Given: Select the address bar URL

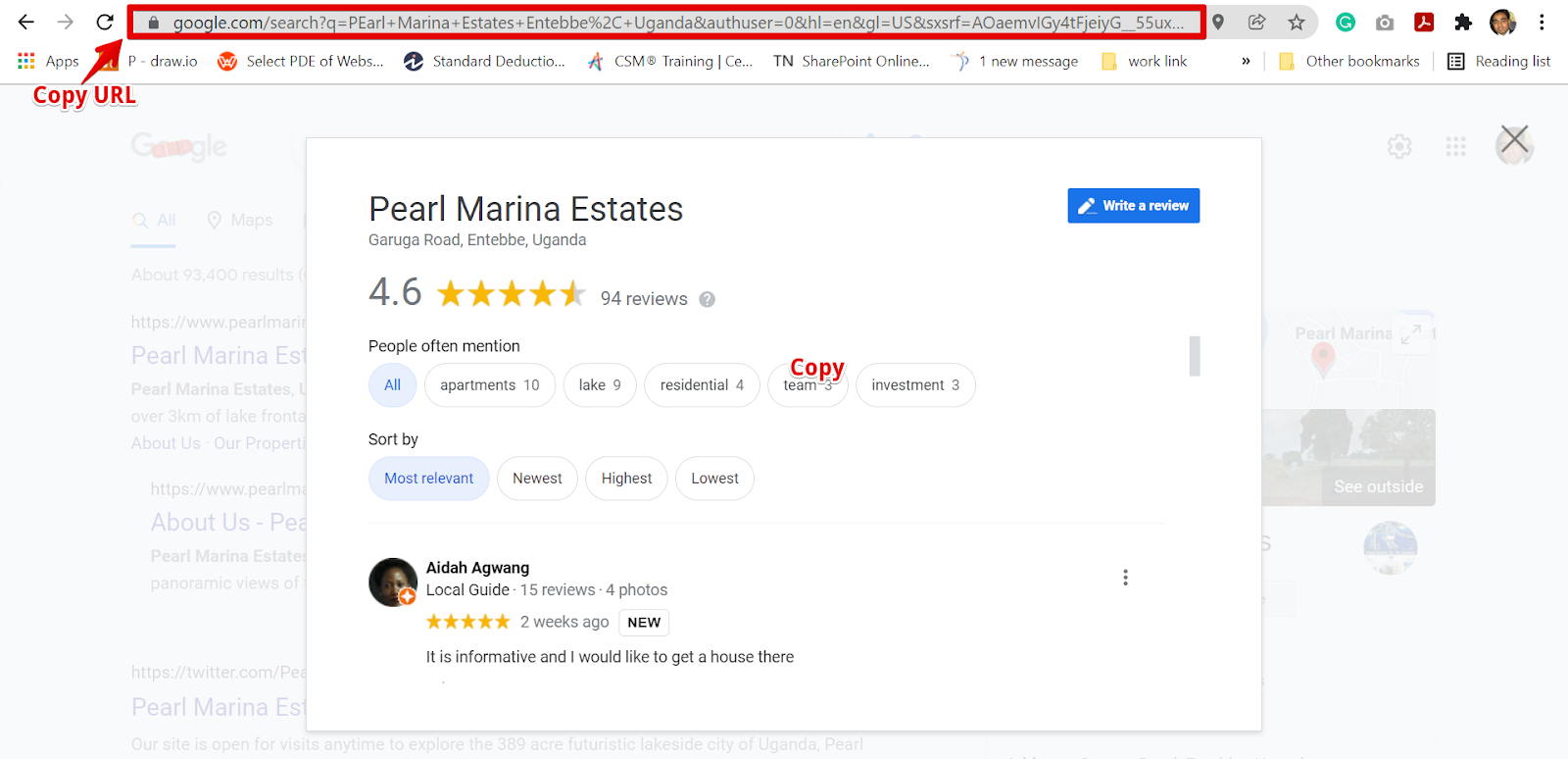Looking at the screenshot, I should pyautogui.click(x=677, y=23).
